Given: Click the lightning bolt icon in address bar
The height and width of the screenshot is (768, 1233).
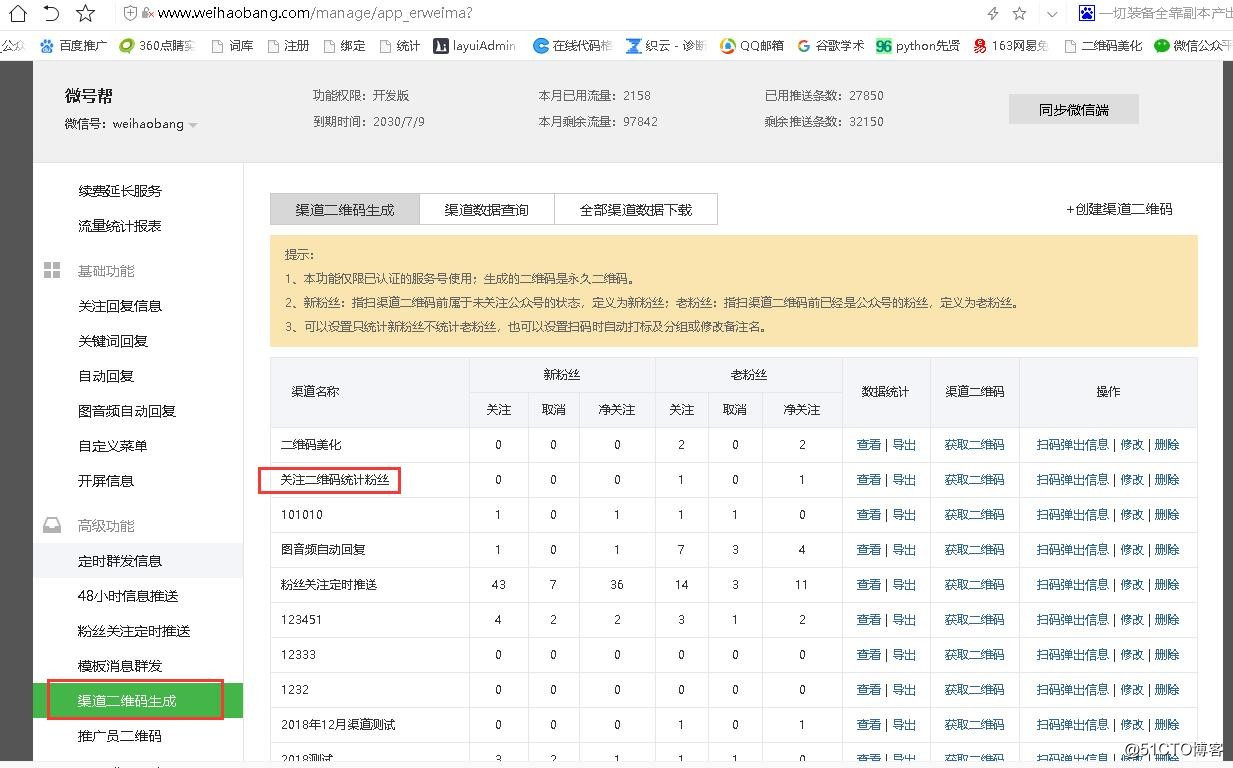Looking at the screenshot, I should click(x=992, y=13).
